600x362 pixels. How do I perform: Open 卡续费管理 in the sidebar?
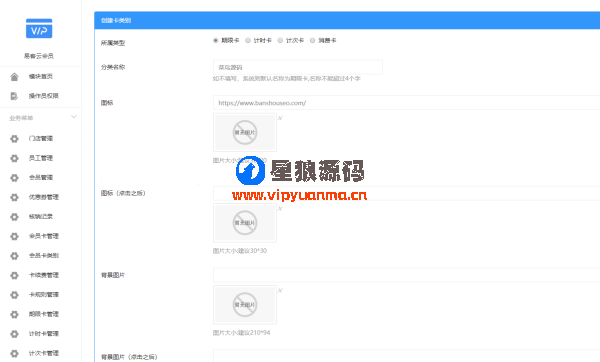[x=44, y=275]
